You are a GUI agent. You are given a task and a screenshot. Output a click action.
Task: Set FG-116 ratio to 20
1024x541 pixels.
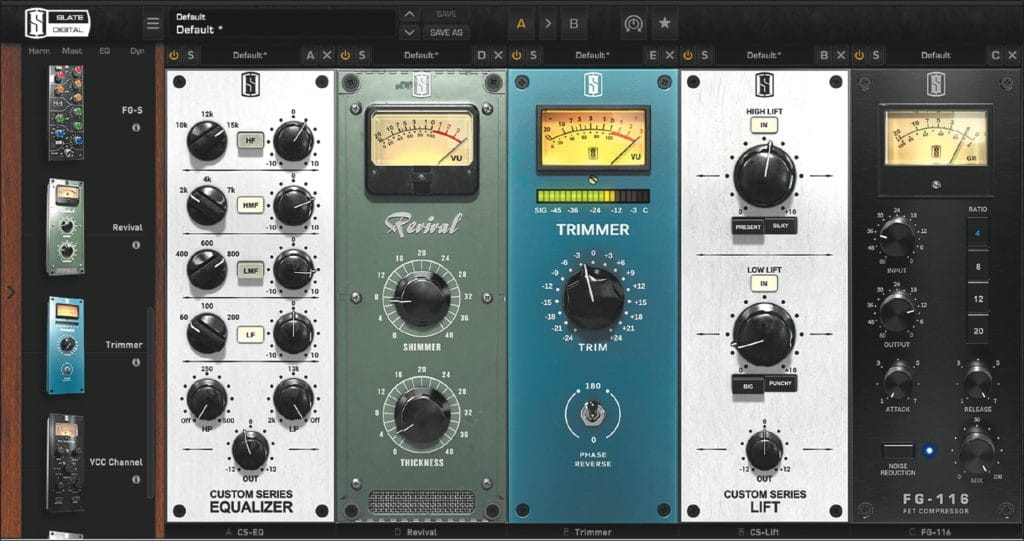978,331
